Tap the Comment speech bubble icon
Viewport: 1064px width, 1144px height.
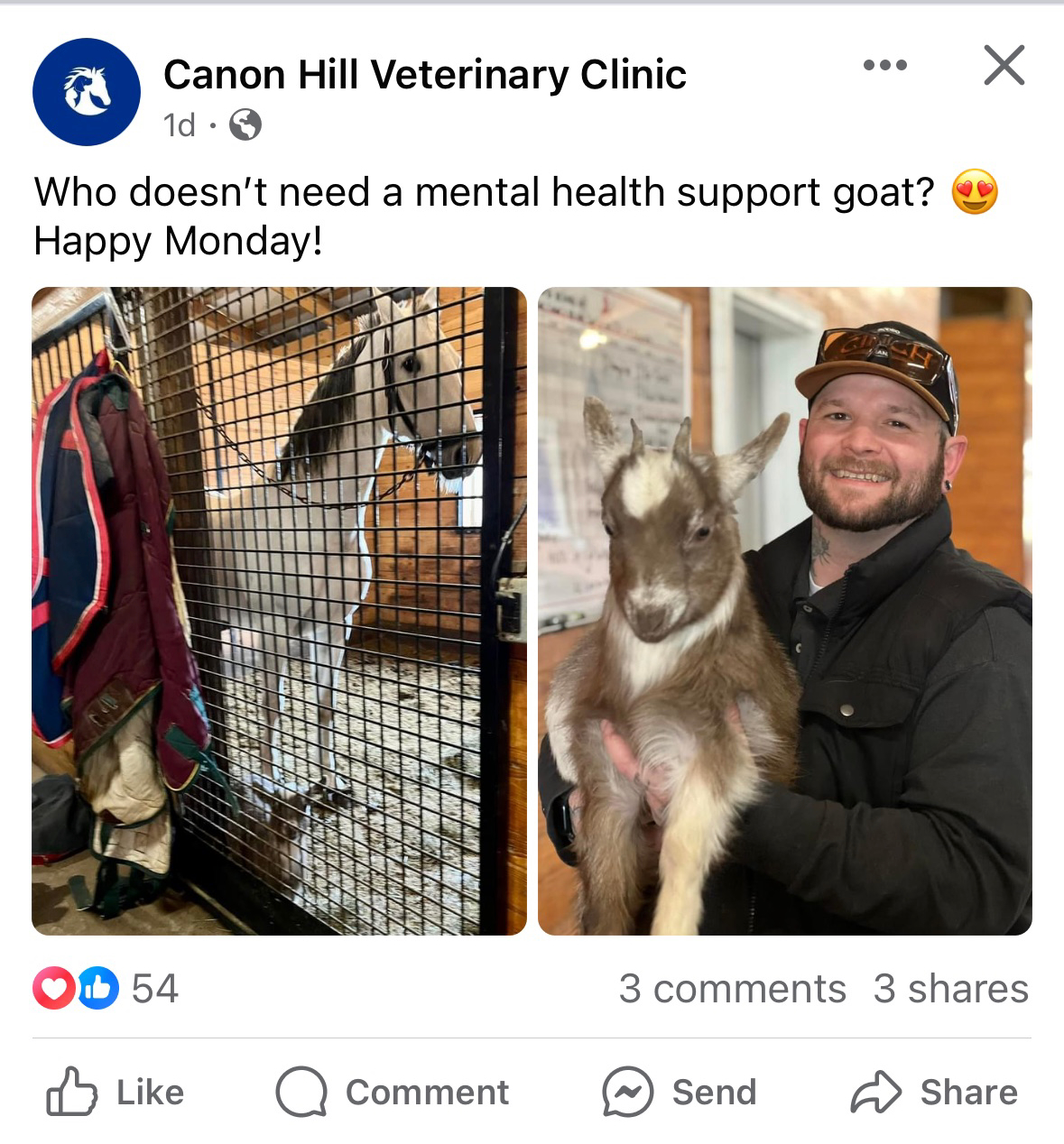pos(301,1092)
